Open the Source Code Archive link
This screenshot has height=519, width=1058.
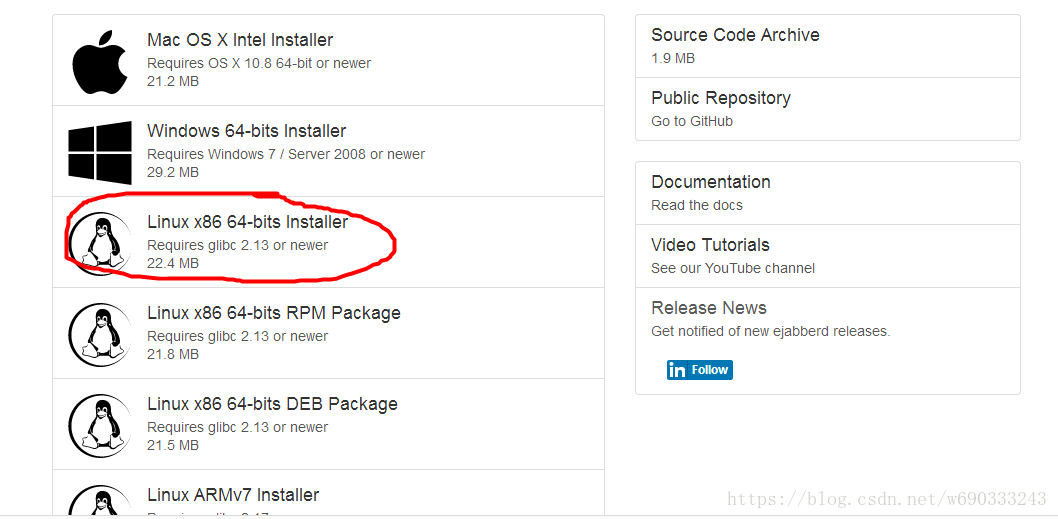coord(735,35)
